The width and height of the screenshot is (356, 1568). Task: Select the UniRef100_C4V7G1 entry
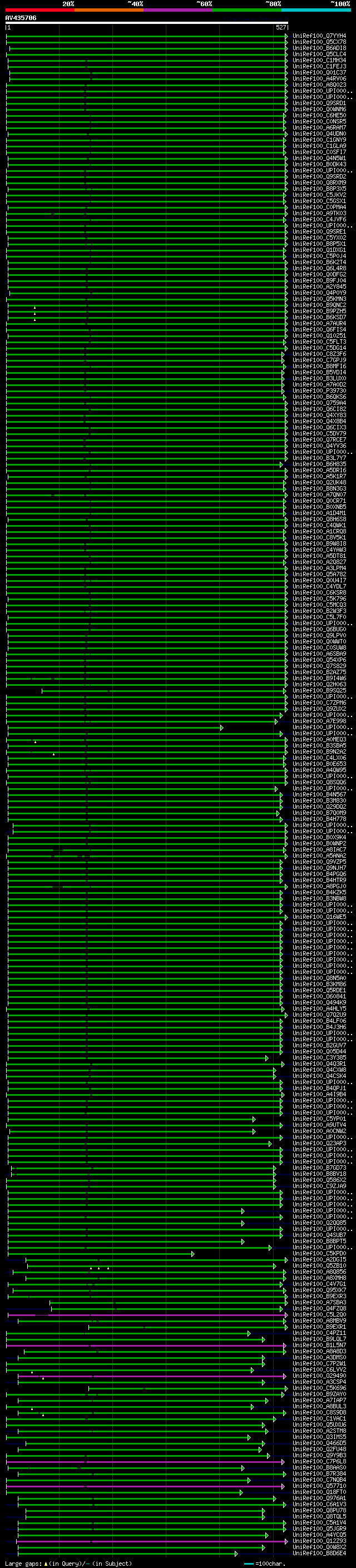point(319,1284)
